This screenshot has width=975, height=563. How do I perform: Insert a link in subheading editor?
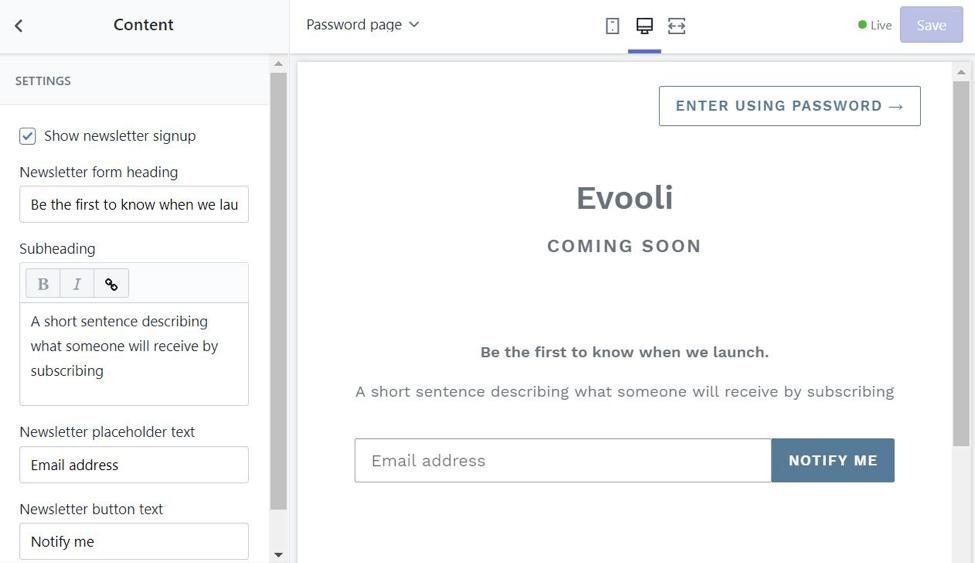[x=111, y=284]
